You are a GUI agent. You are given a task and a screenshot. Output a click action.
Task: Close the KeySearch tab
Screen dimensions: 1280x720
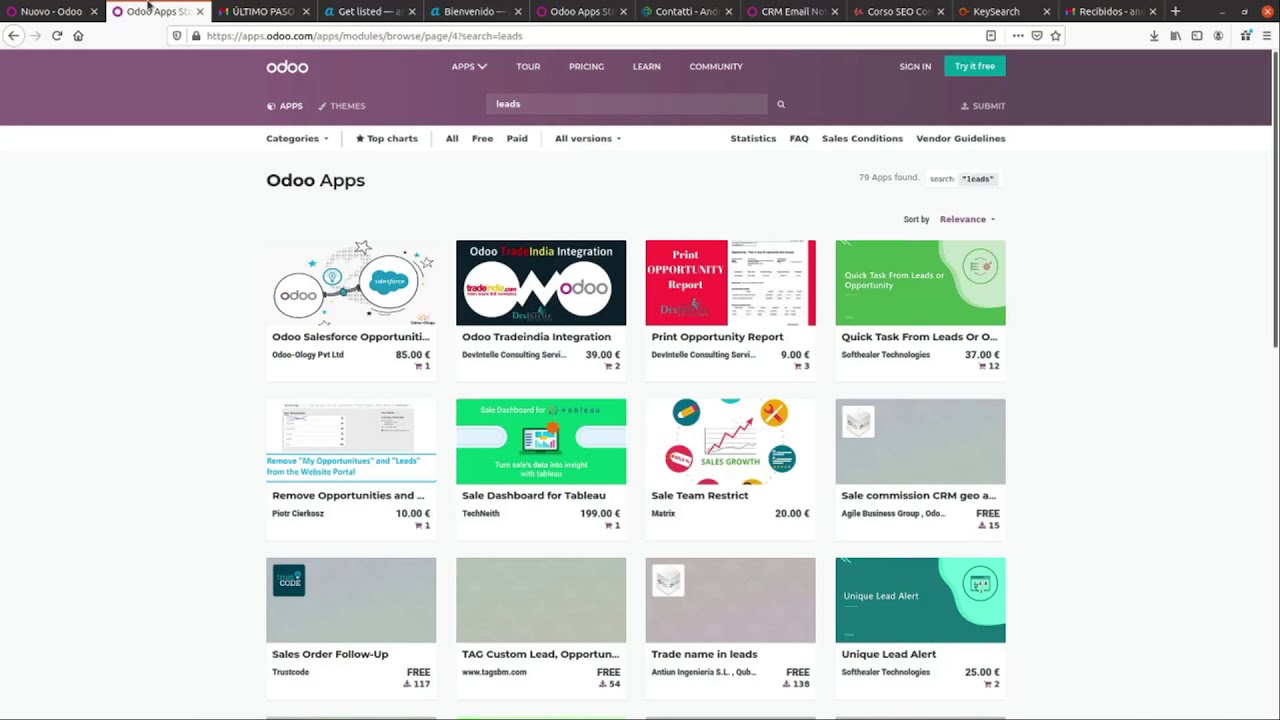[1047, 12]
